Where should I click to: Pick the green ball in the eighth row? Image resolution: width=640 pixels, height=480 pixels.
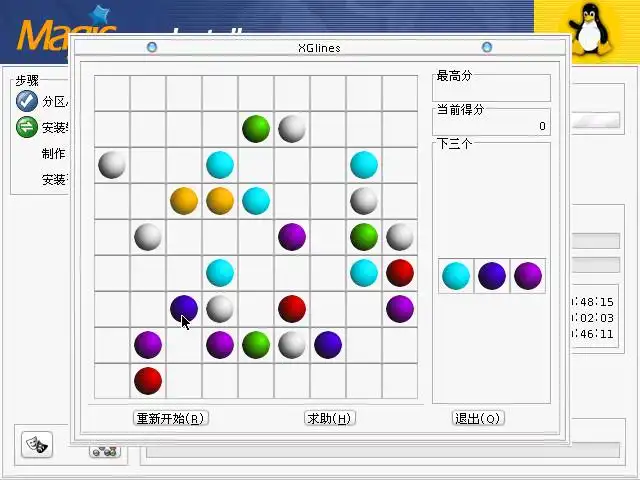pos(256,345)
